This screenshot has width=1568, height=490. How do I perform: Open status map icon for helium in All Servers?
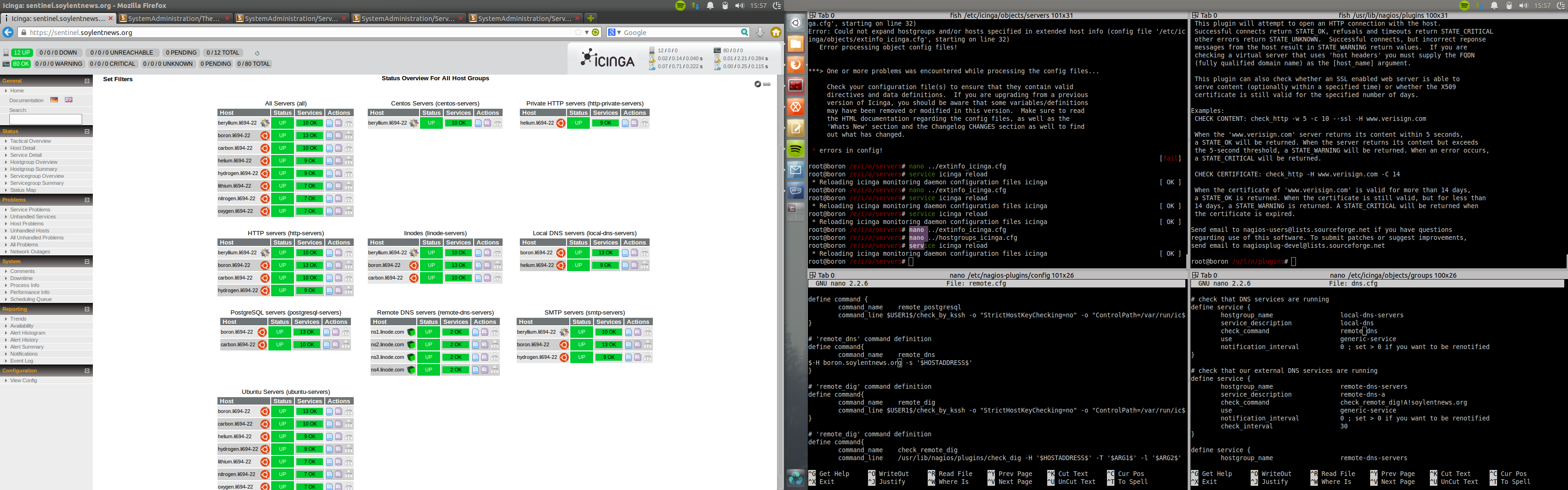click(x=349, y=161)
